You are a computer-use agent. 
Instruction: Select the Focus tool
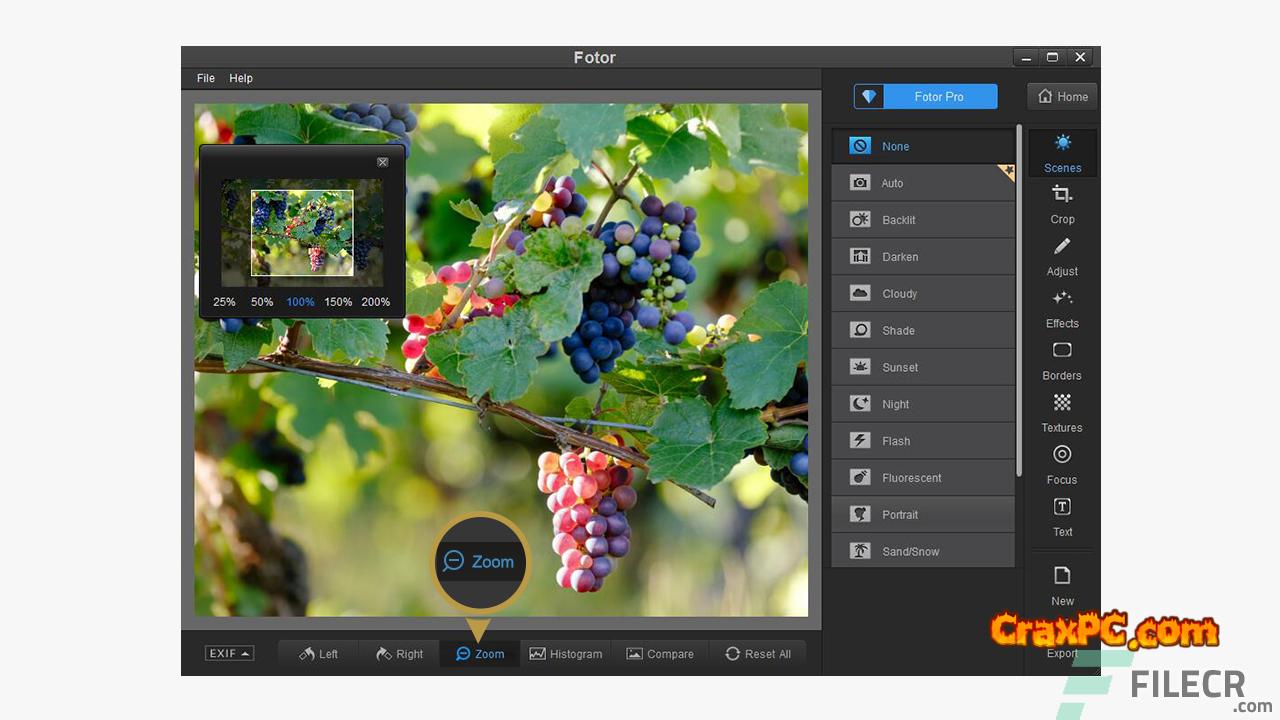(x=1062, y=464)
